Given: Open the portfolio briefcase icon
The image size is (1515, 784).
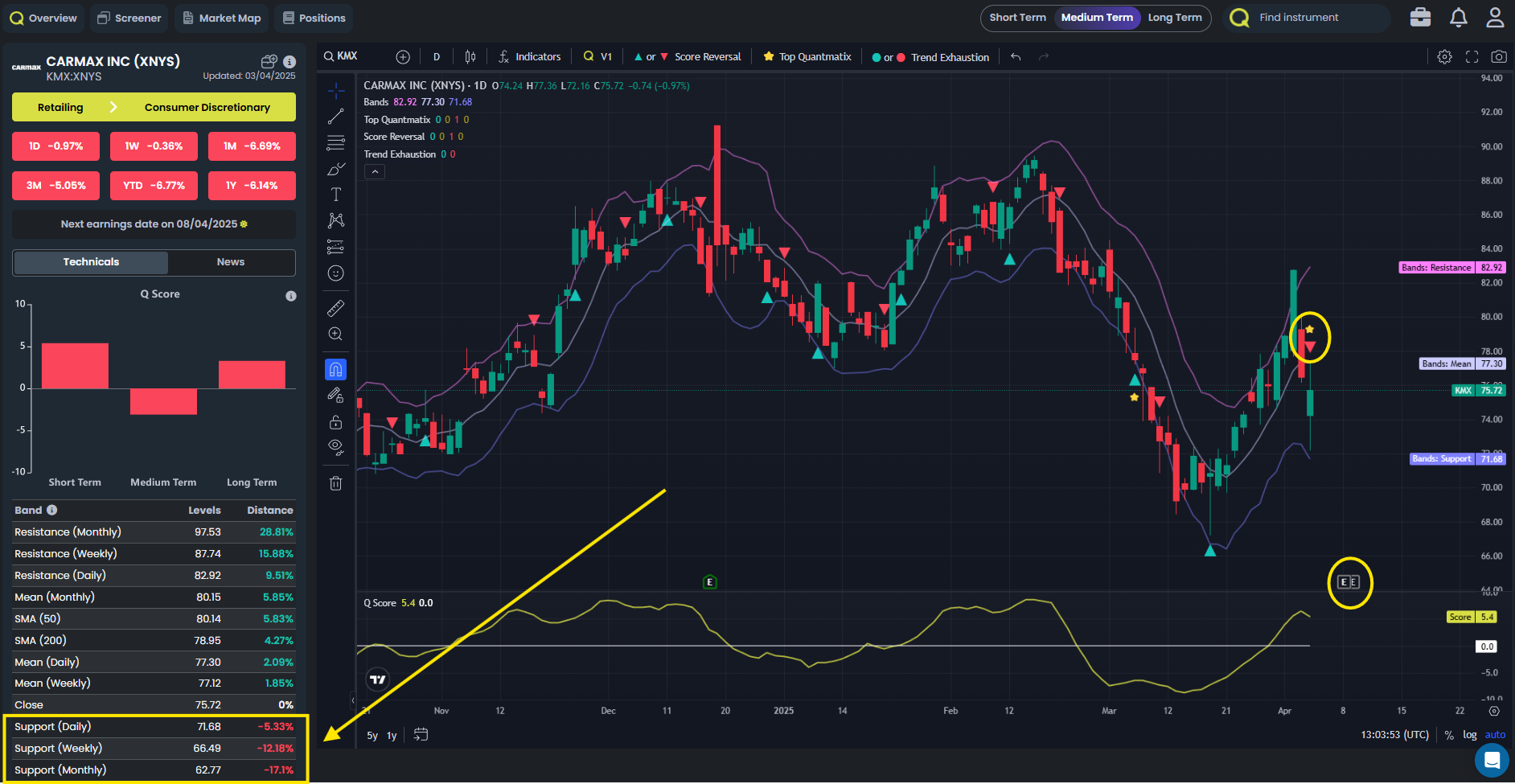Looking at the screenshot, I should pyautogui.click(x=1421, y=18).
